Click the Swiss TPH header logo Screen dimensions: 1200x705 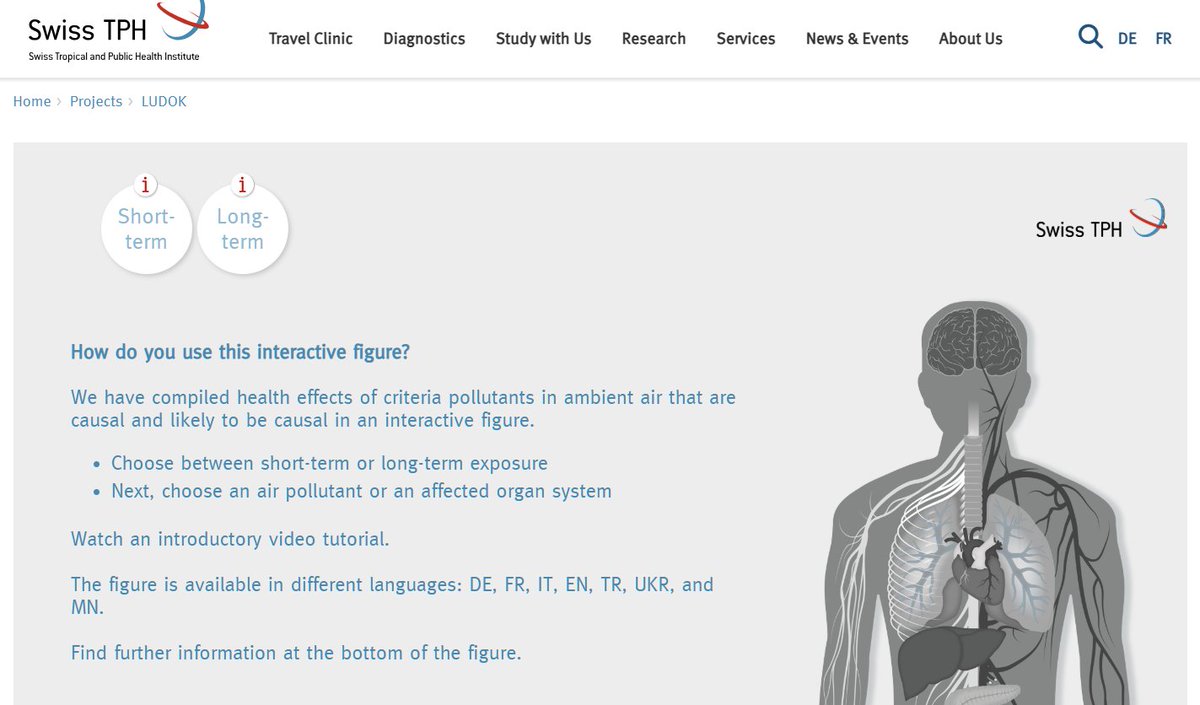(118, 31)
